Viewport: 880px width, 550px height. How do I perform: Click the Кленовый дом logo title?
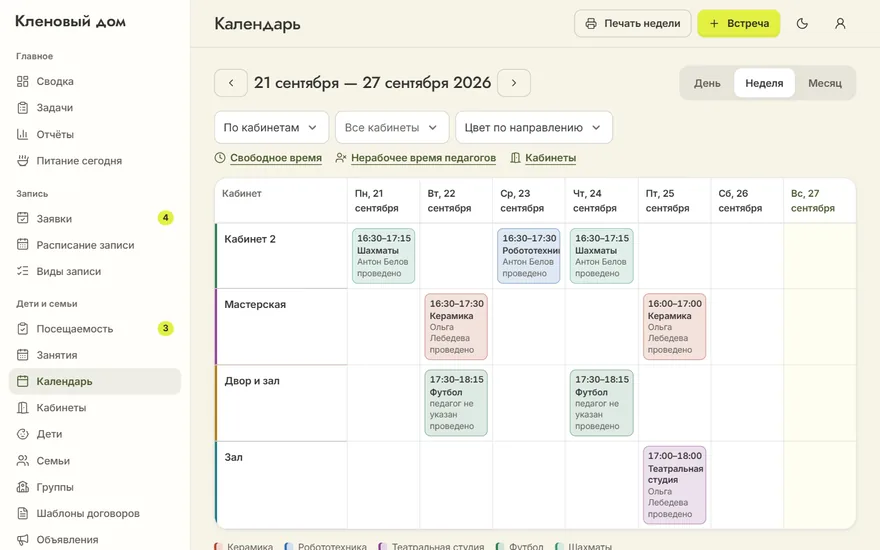click(x=70, y=22)
